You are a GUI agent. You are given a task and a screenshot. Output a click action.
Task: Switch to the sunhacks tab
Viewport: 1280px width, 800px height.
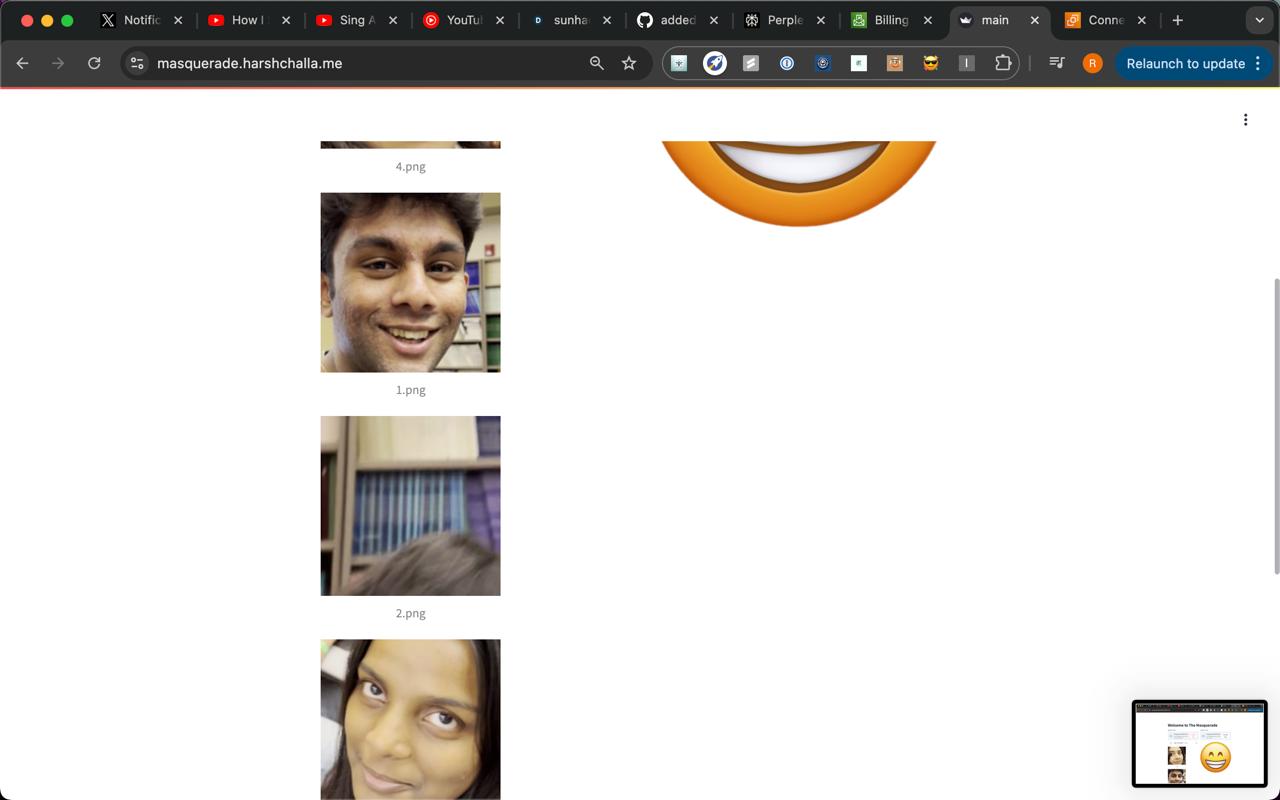[571, 20]
